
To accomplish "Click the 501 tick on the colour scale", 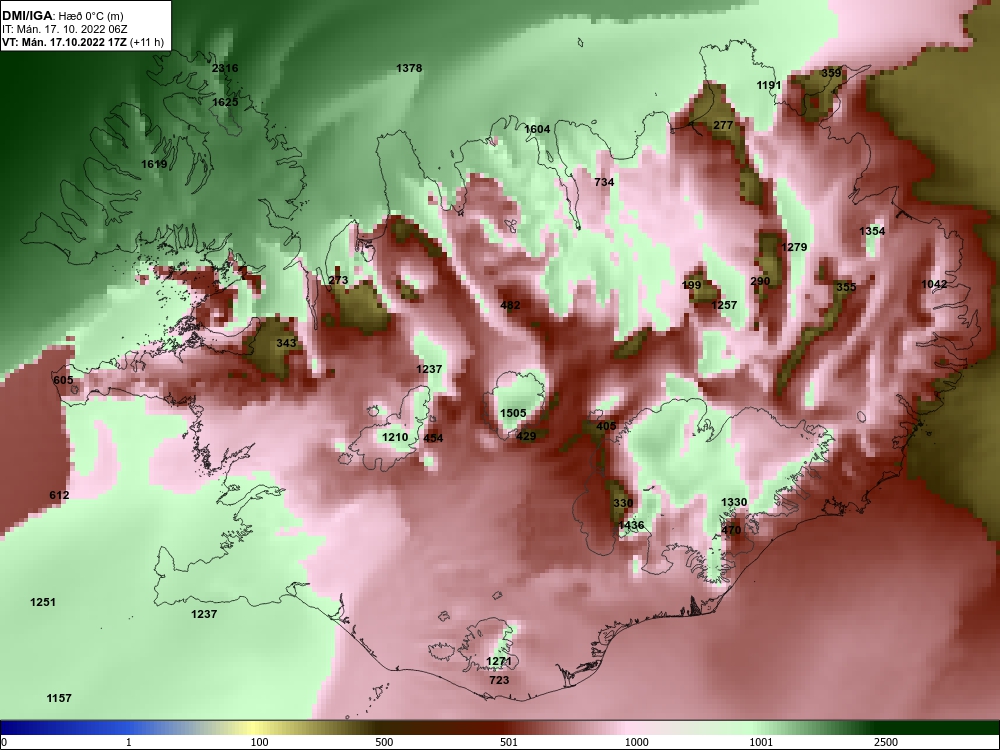I will pyautogui.click(x=508, y=742).
